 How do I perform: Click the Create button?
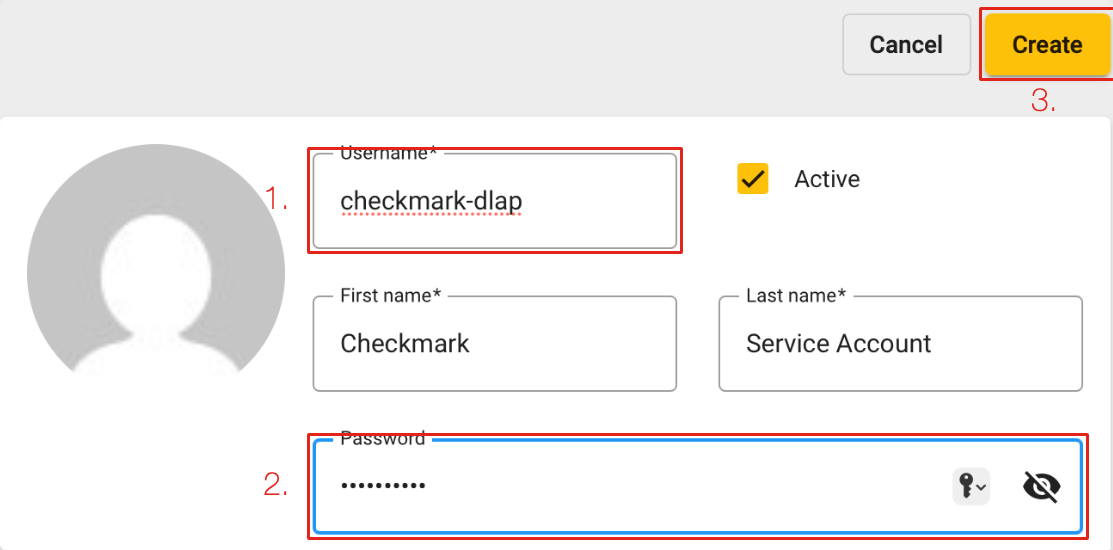point(1047,45)
